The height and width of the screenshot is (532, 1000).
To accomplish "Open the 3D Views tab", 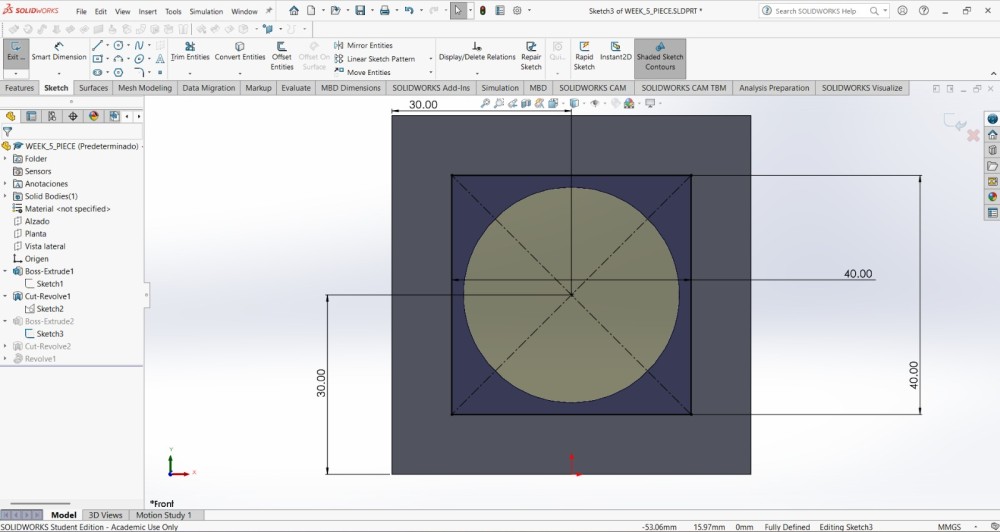I will [x=105, y=515].
